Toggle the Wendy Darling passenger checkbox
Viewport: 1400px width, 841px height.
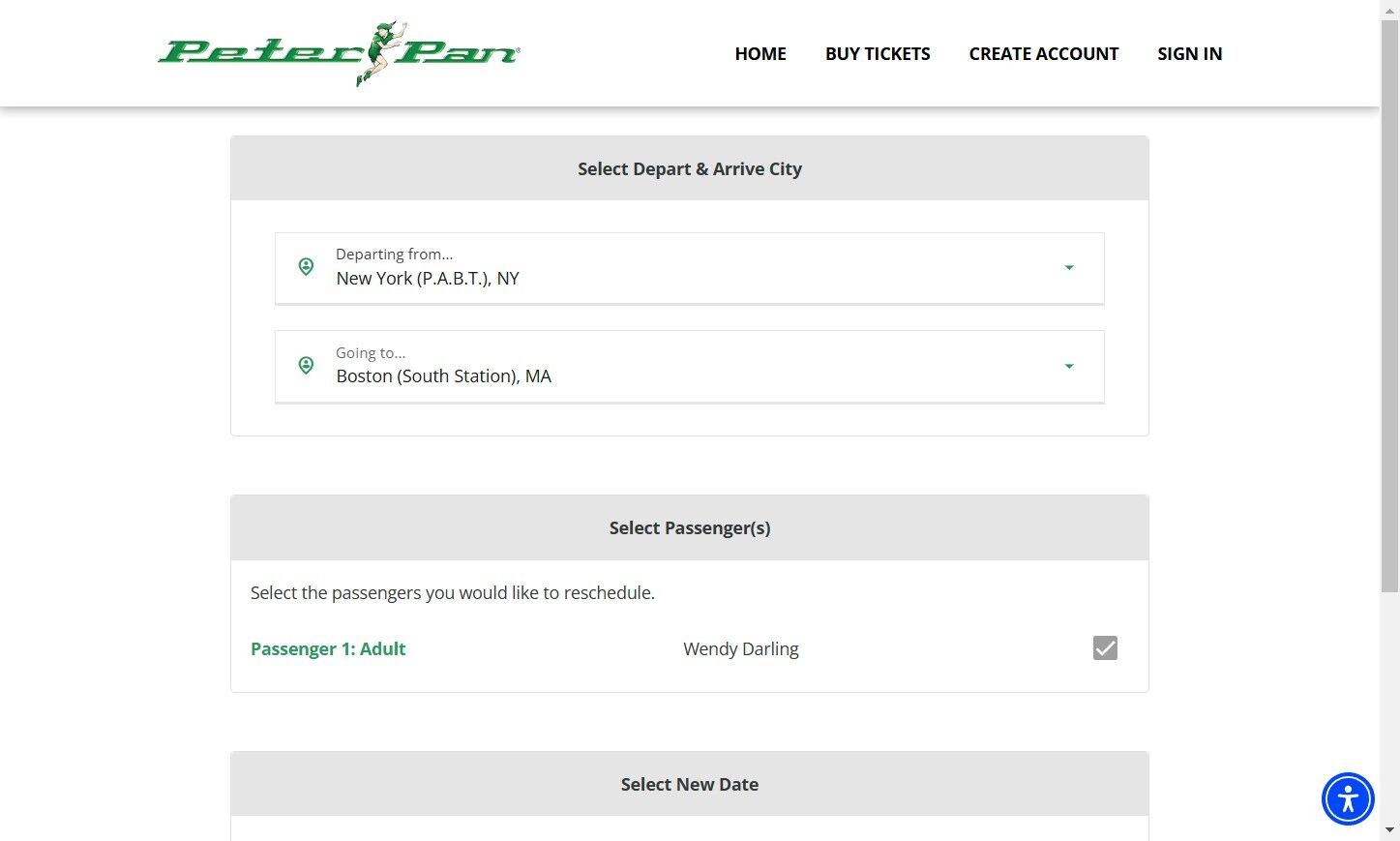(x=1105, y=648)
